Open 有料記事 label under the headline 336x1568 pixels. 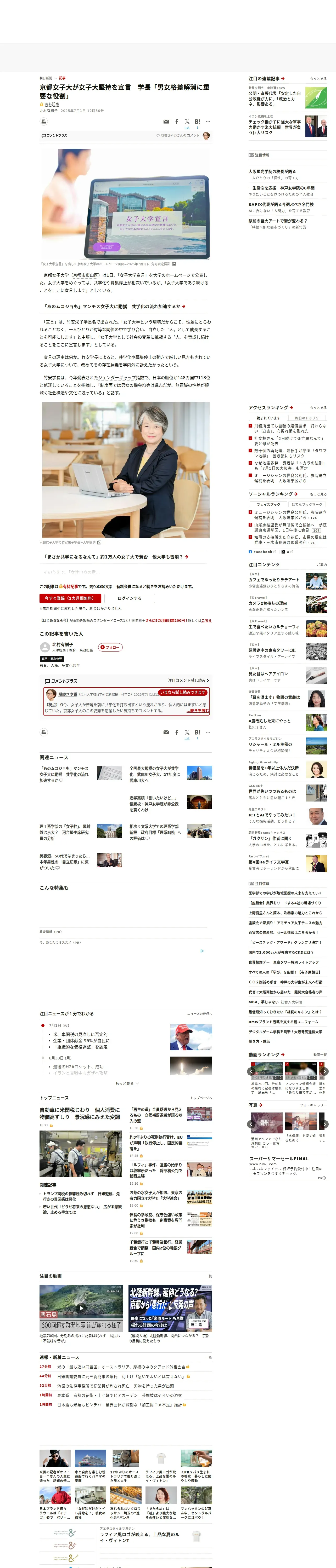click(51, 104)
